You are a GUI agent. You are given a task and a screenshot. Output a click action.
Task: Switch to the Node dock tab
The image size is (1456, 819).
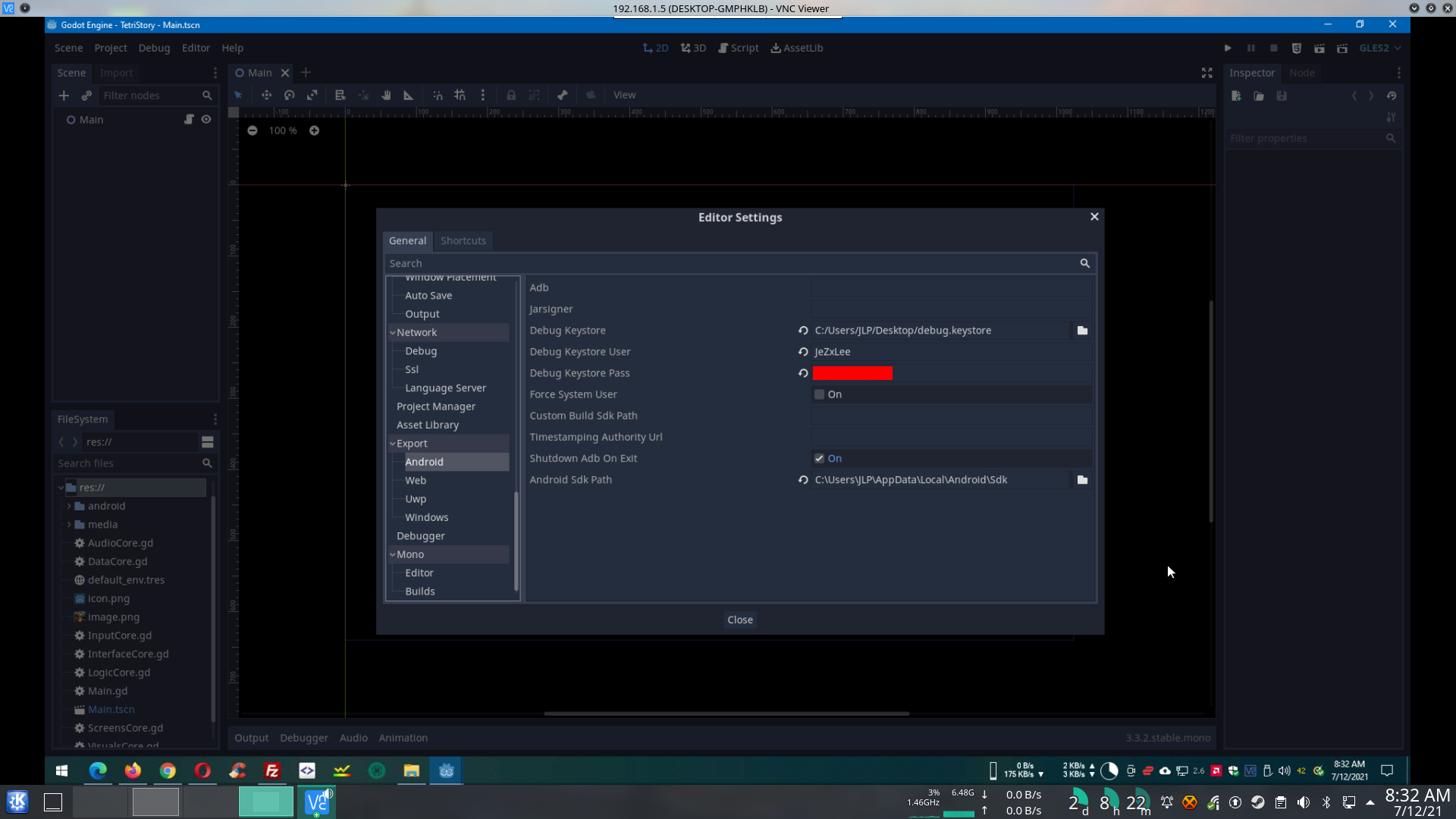[1302, 73]
